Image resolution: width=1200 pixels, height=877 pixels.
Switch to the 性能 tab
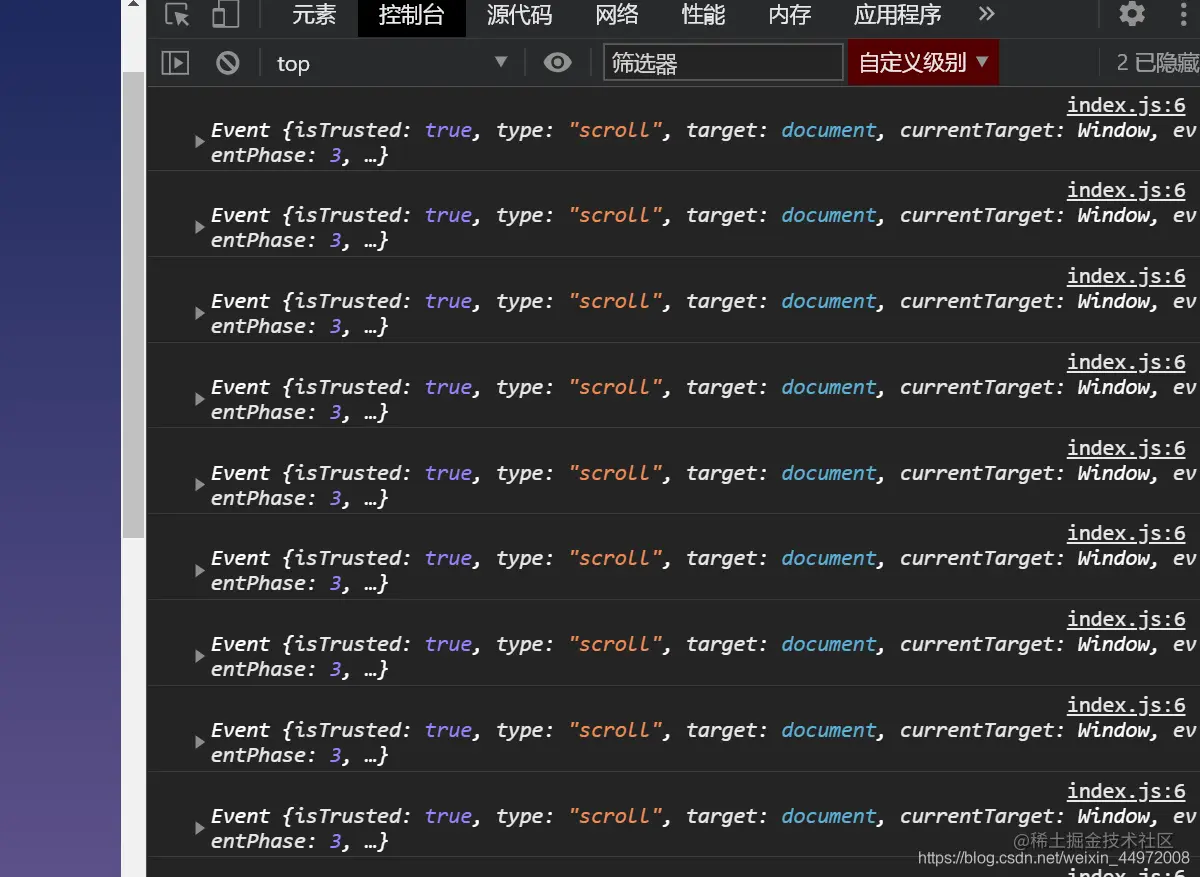pyautogui.click(x=704, y=15)
